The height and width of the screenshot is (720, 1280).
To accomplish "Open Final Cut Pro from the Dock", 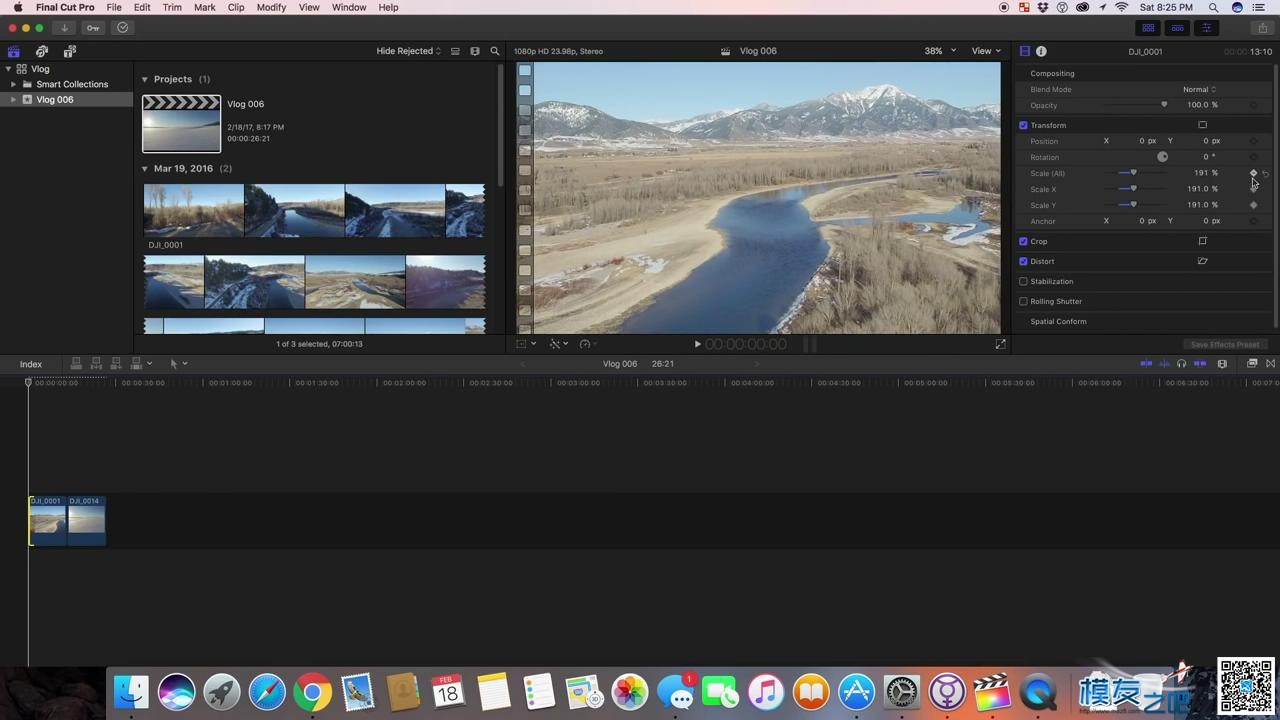I will [x=992, y=692].
